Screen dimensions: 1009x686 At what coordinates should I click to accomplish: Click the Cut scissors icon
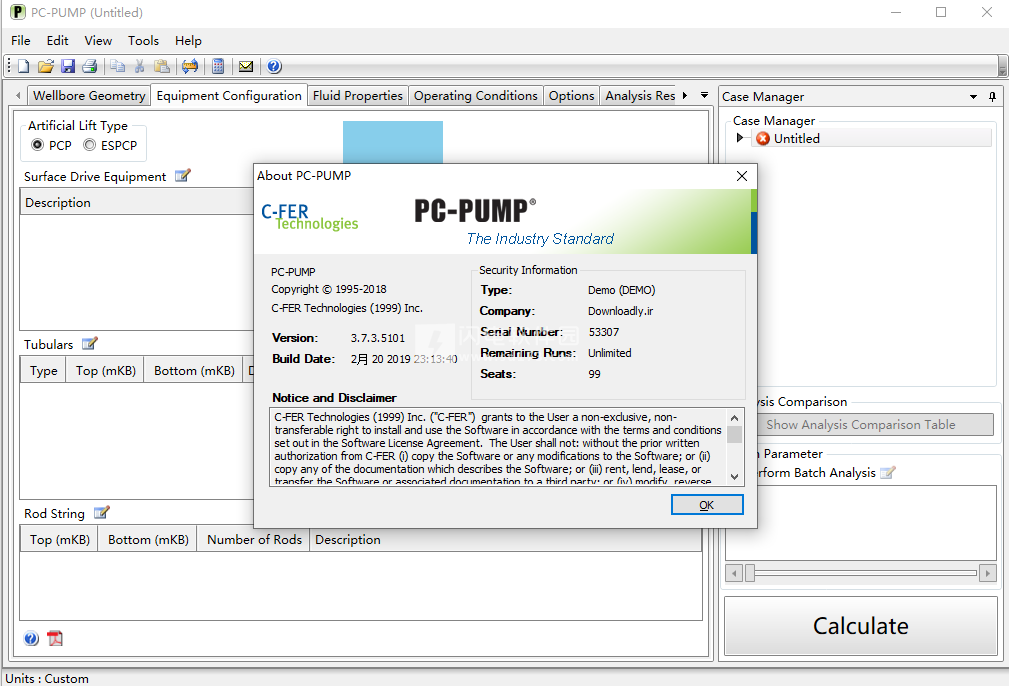(140, 66)
